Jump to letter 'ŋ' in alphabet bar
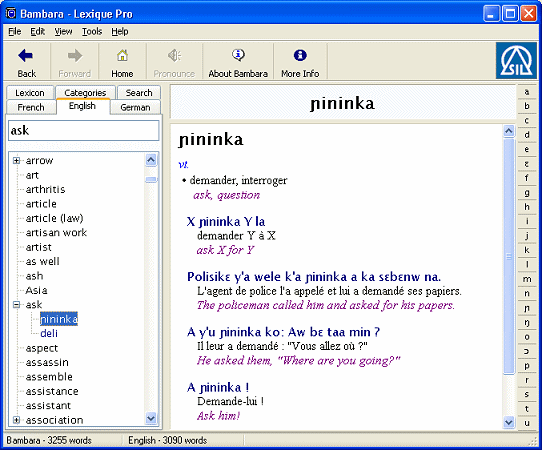542x450 pixels. (x=527, y=322)
